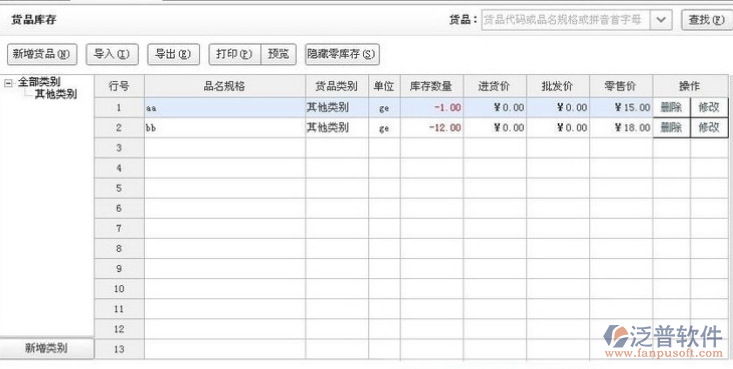733x369 pixels.
Task: Click the 新增货品 button
Action: pyautogui.click(x=42, y=54)
